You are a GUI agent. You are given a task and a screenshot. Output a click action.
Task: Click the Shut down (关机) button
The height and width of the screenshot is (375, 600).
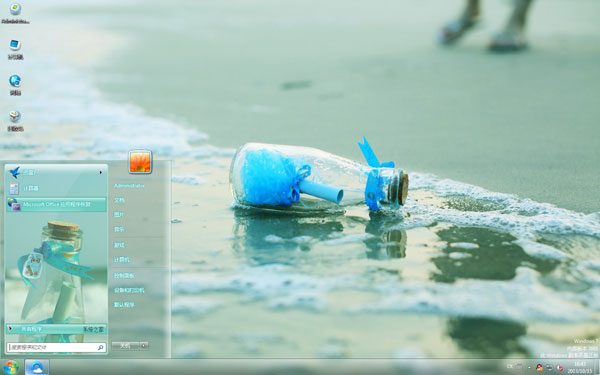pos(126,346)
